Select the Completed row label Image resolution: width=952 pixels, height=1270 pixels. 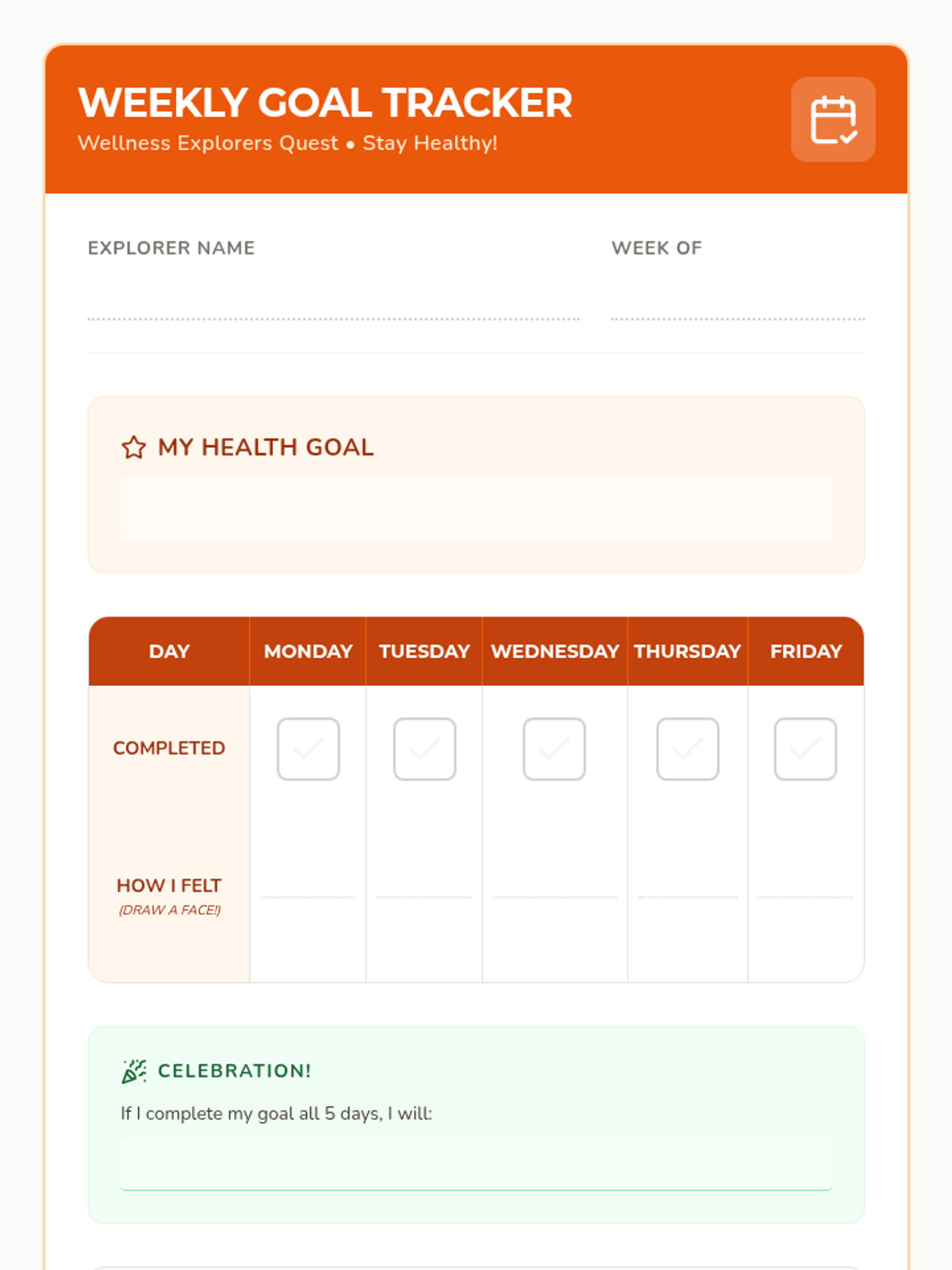tap(169, 749)
